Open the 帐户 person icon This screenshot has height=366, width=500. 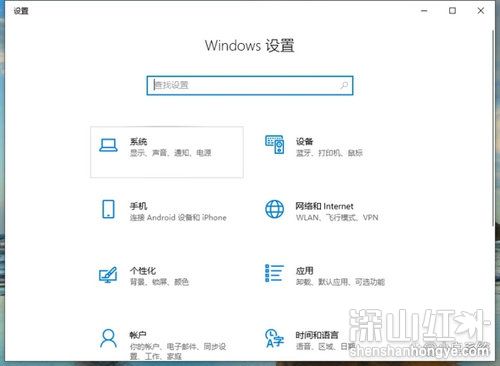108,338
